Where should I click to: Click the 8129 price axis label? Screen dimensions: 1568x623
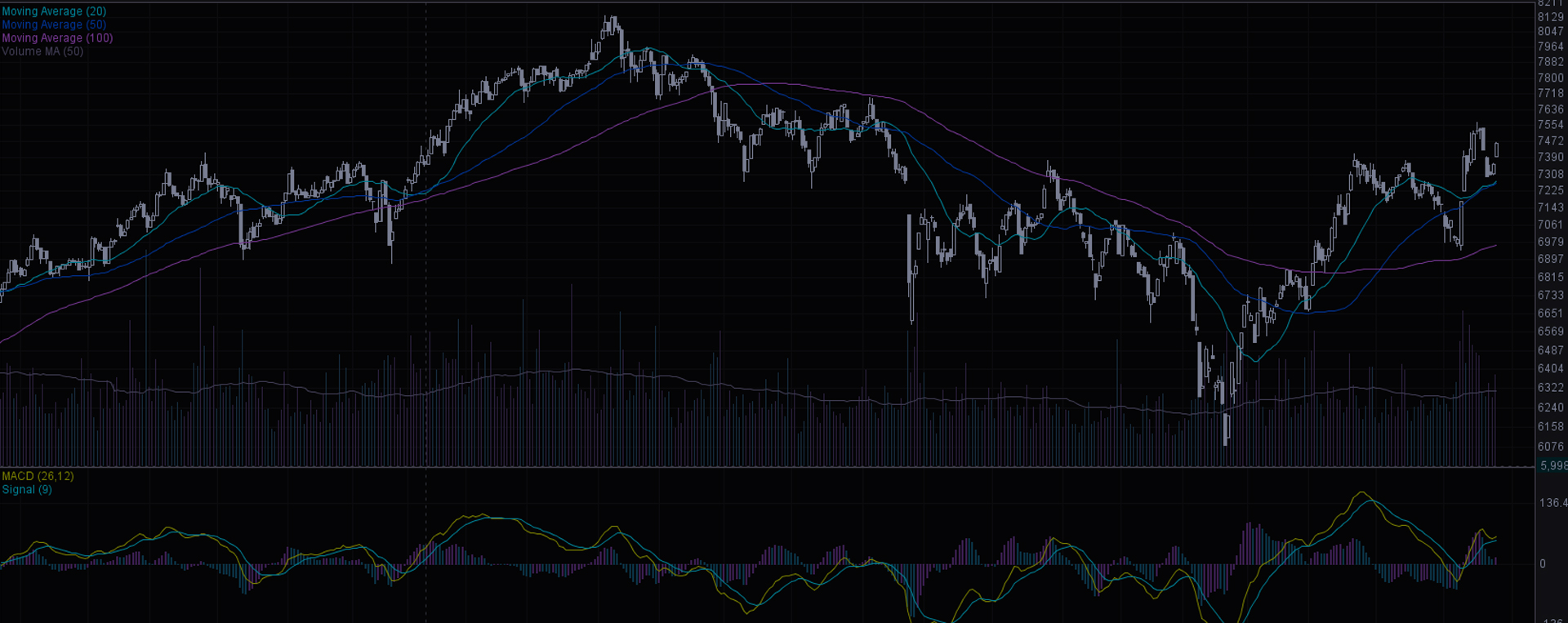pyautogui.click(x=1550, y=17)
